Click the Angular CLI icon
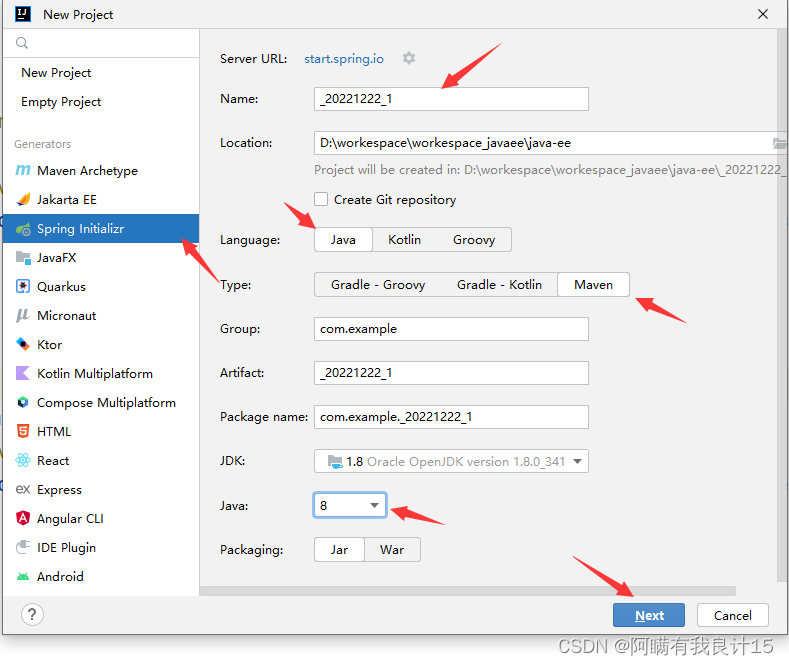The width and height of the screenshot is (789, 665). (23, 518)
